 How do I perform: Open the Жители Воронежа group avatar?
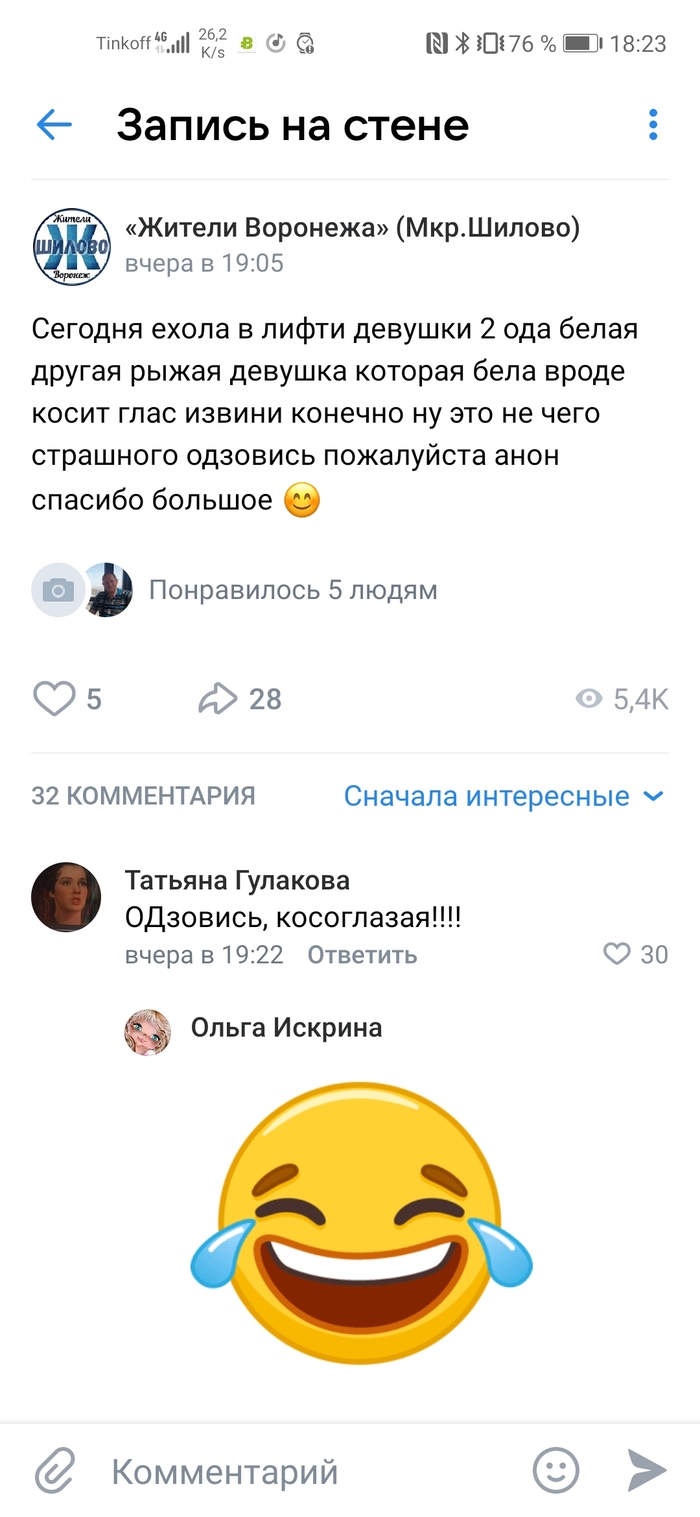pyautogui.click(x=71, y=246)
